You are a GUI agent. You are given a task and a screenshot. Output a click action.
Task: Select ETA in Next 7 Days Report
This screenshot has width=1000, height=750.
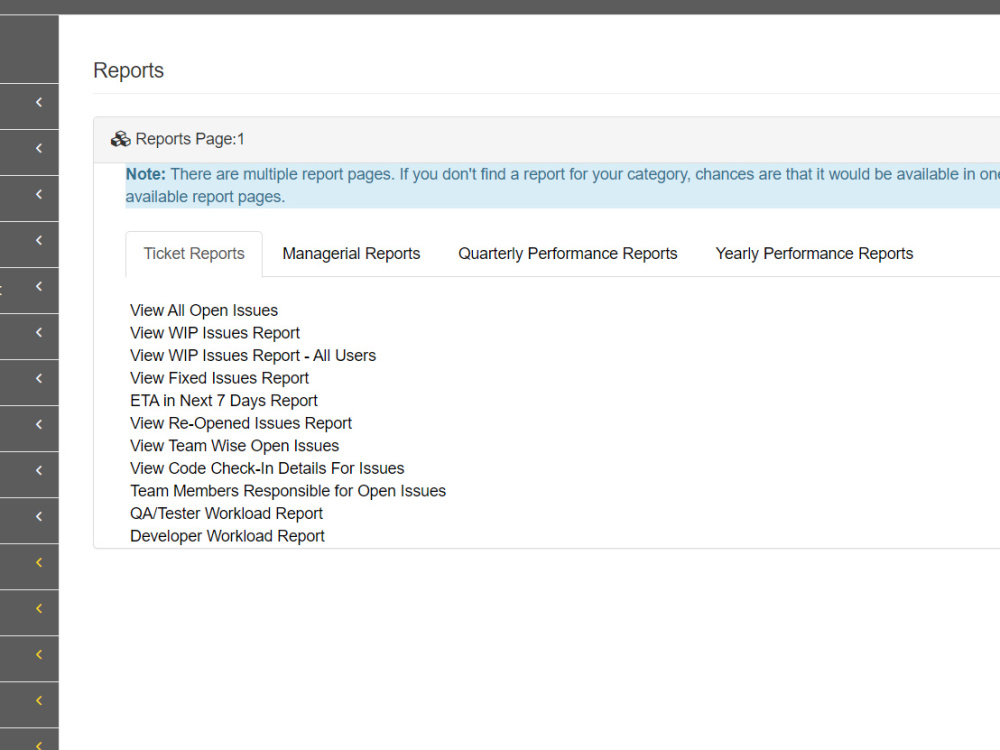224,401
